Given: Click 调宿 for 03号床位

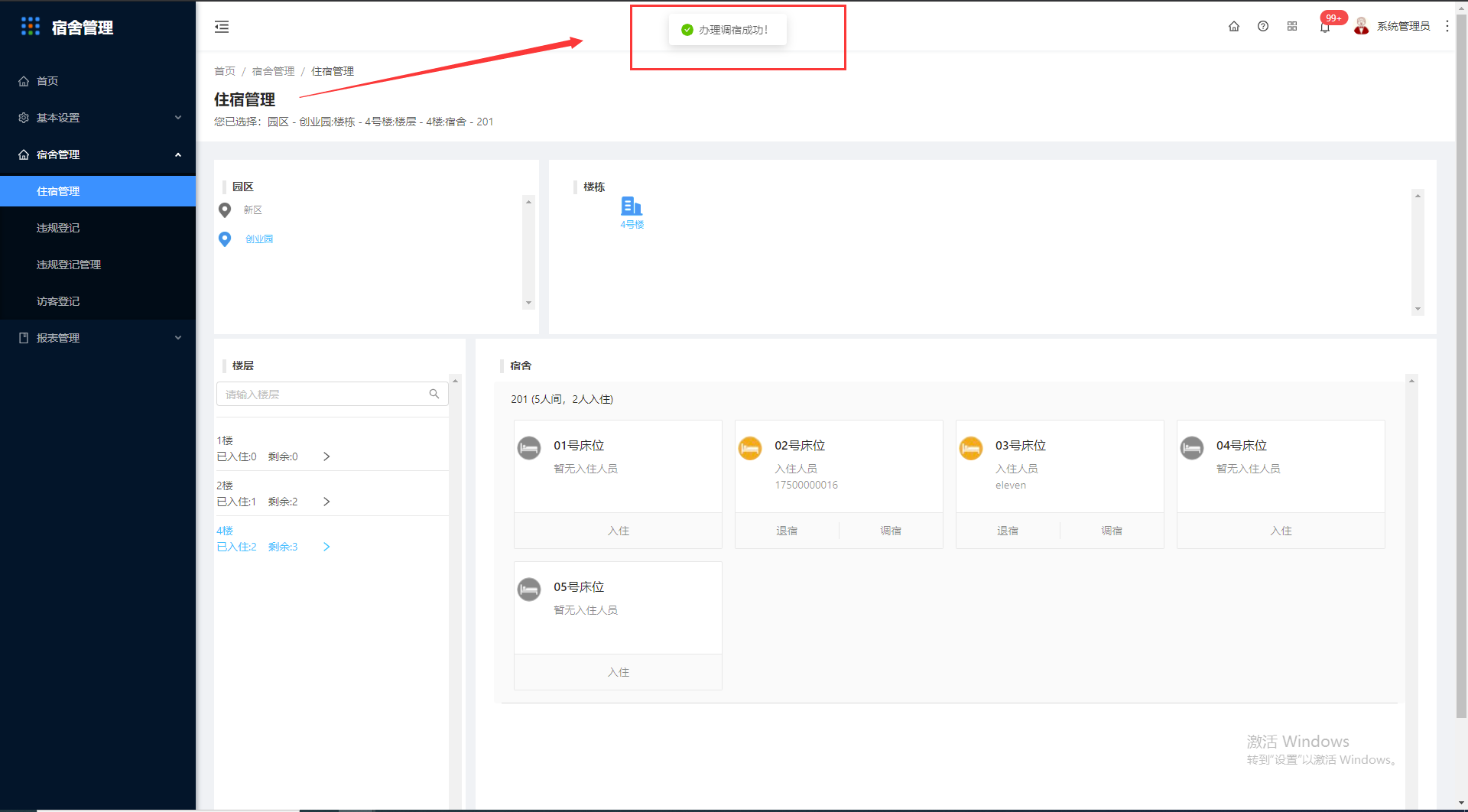Looking at the screenshot, I should [1112, 531].
